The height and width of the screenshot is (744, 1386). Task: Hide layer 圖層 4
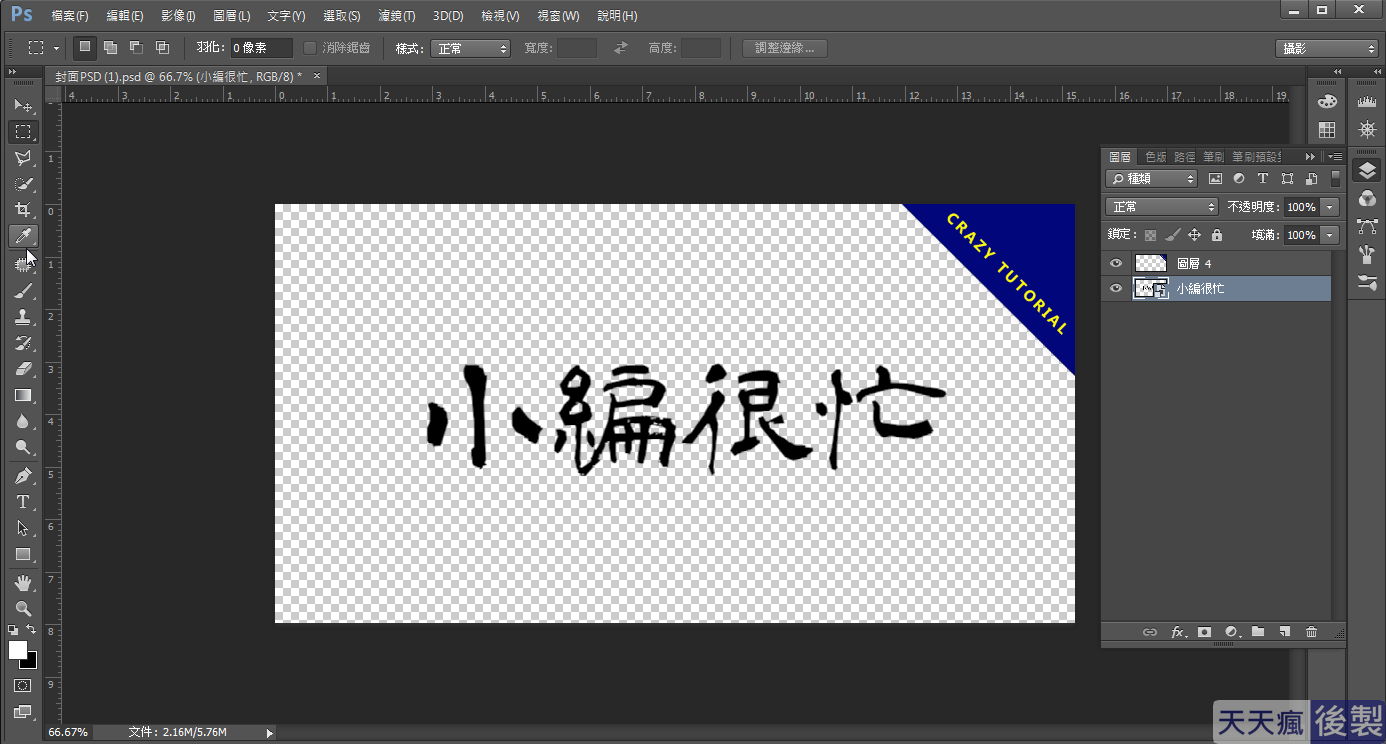pyautogui.click(x=1116, y=263)
